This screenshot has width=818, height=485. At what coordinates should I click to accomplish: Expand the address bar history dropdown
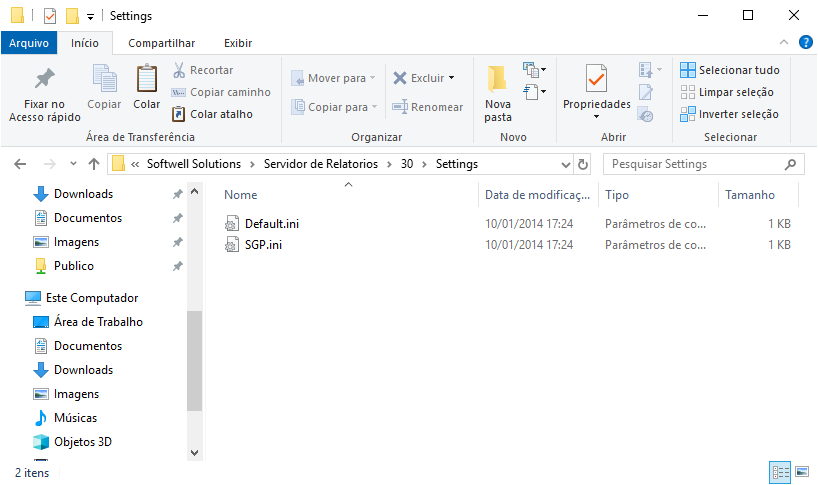[x=565, y=164]
